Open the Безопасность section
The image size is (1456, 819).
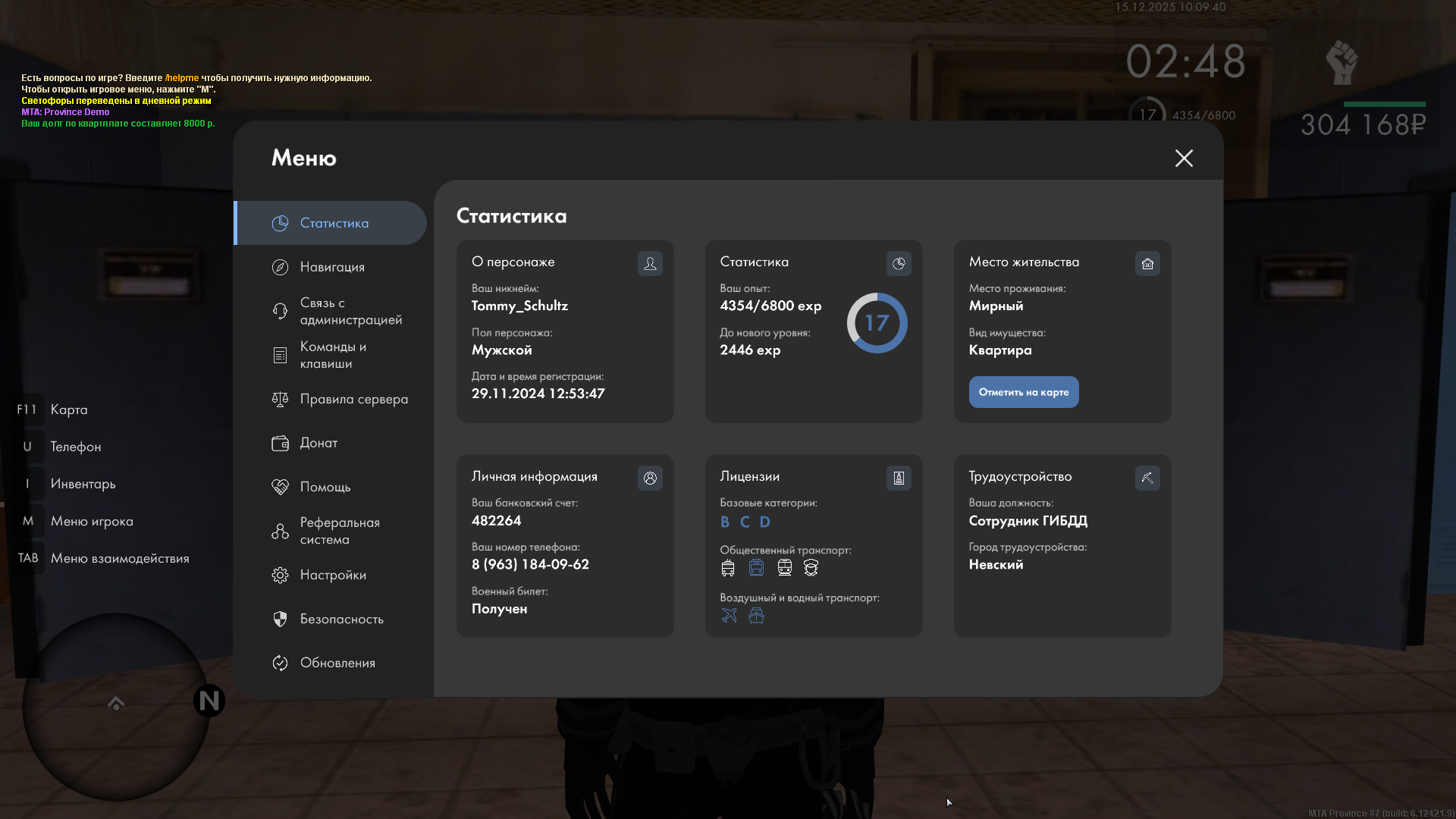(341, 619)
